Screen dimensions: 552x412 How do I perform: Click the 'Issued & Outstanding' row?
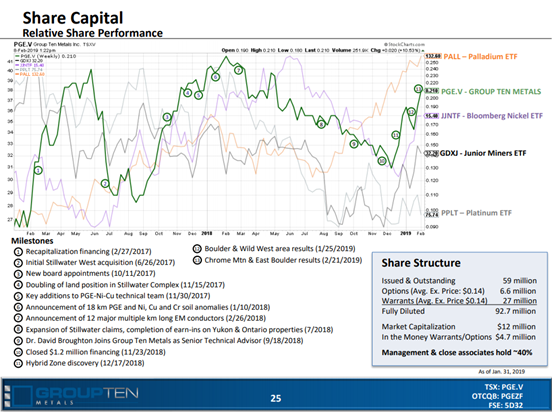pyautogui.click(x=459, y=281)
